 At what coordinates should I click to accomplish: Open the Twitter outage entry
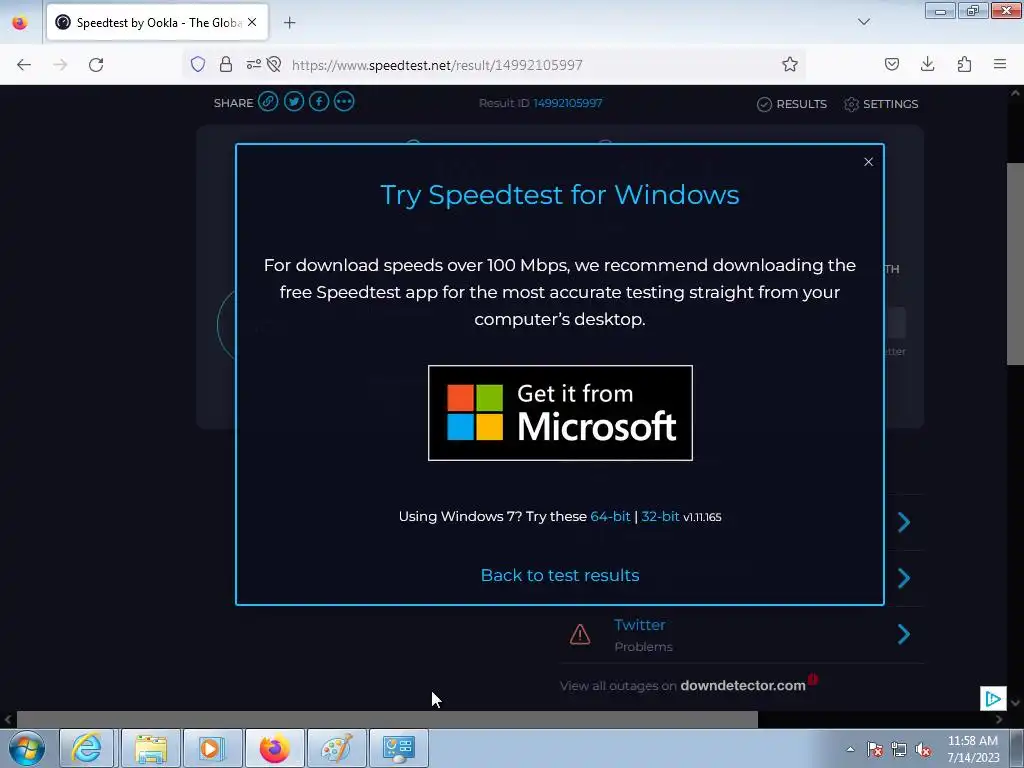point(639,625)
